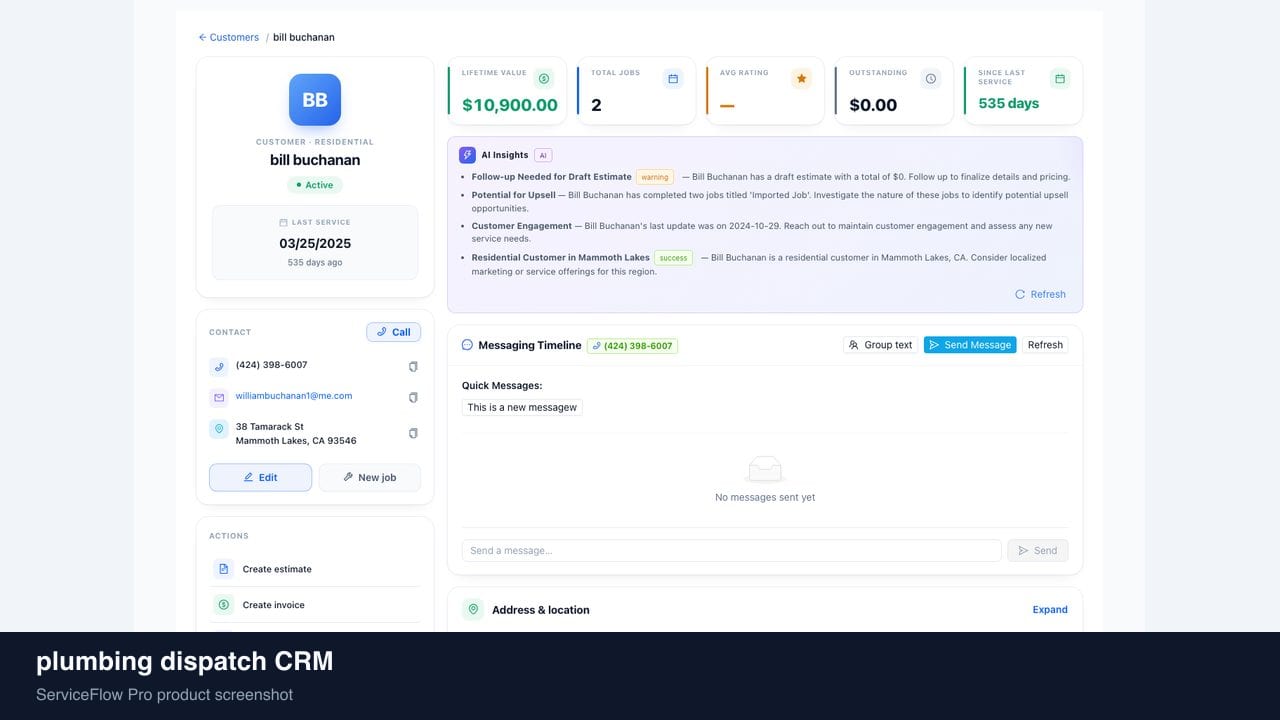This screenshot has height=720, width=1280.
Task: Click the 'No messages sent yet' text
Action: (x=765, y=497)
